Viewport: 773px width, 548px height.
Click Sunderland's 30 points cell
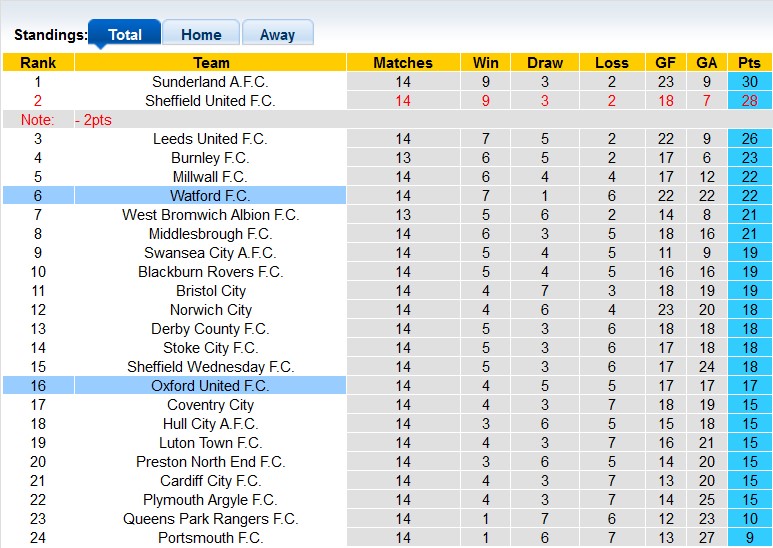(749, 82)
